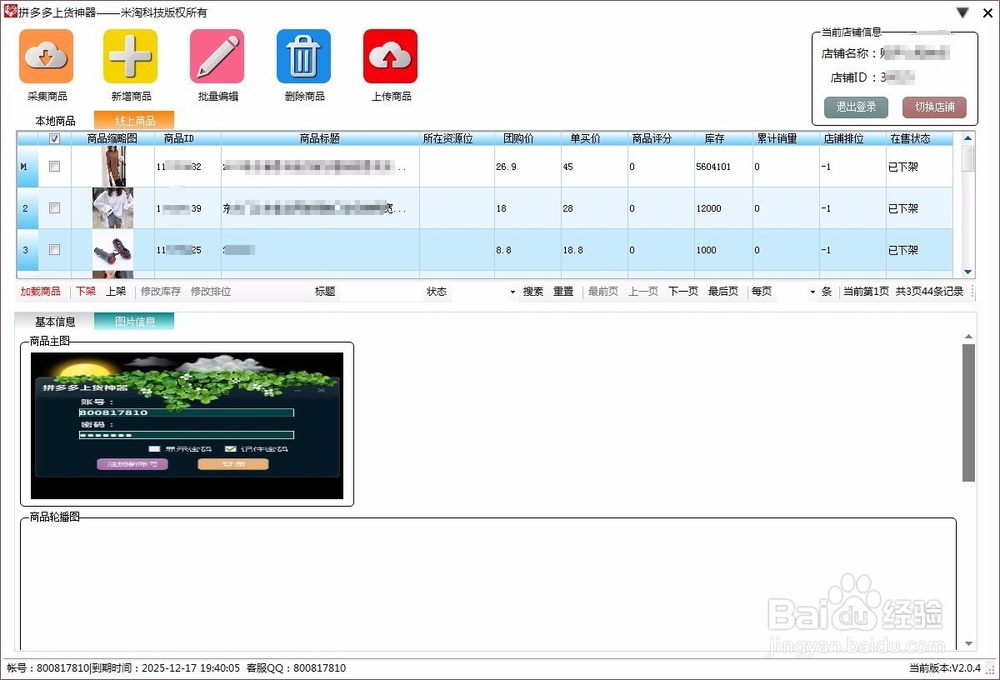
Task: Click the 切换店铺 button
Action: [934, 107]
